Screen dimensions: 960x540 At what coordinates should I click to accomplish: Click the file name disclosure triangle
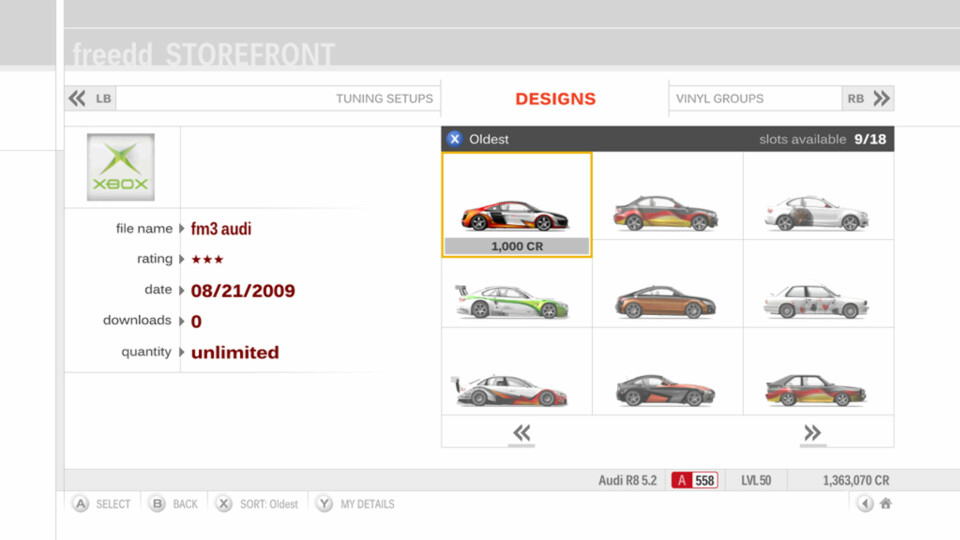click(182, 228)
